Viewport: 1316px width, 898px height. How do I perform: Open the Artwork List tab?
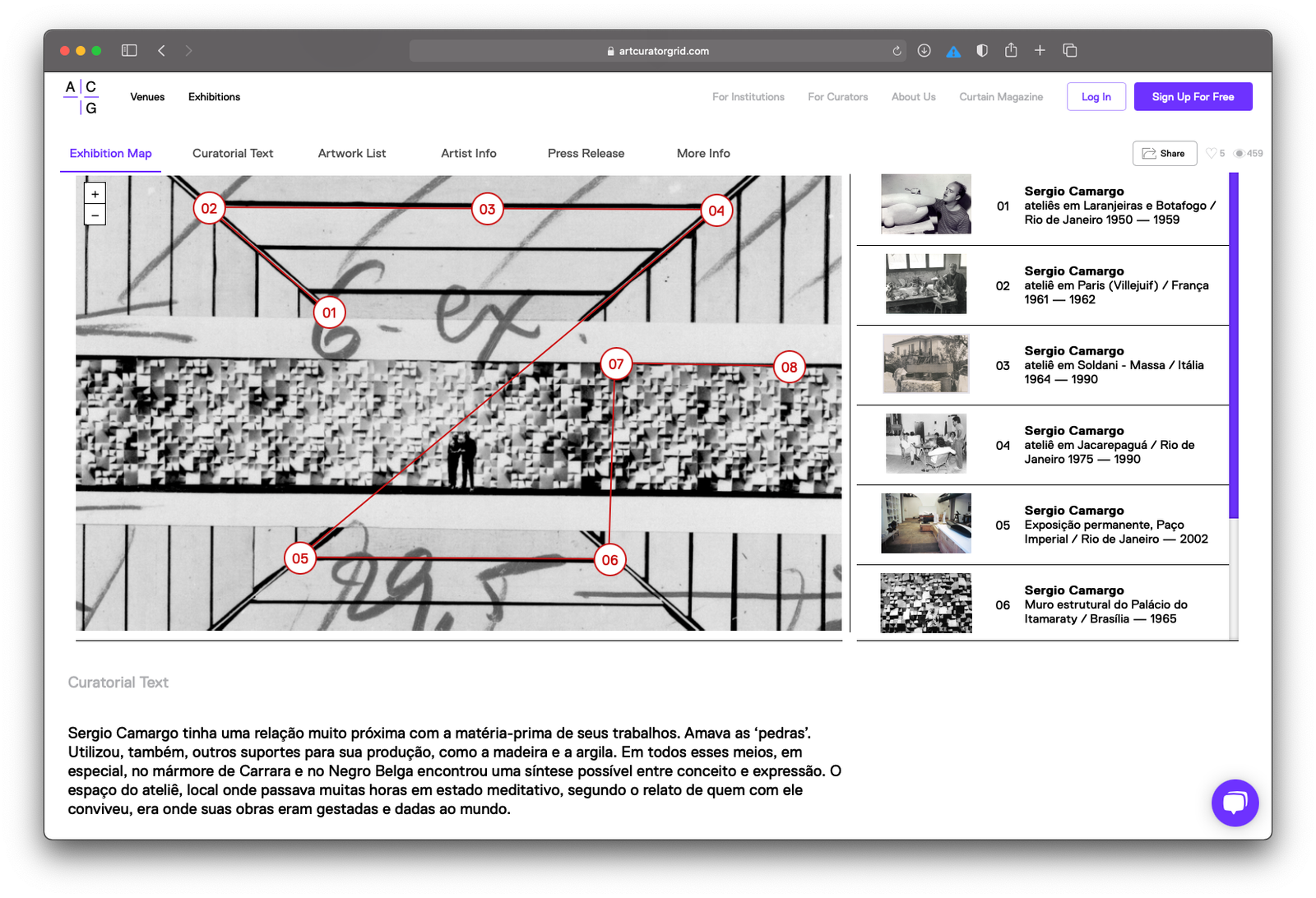[352, 154]
